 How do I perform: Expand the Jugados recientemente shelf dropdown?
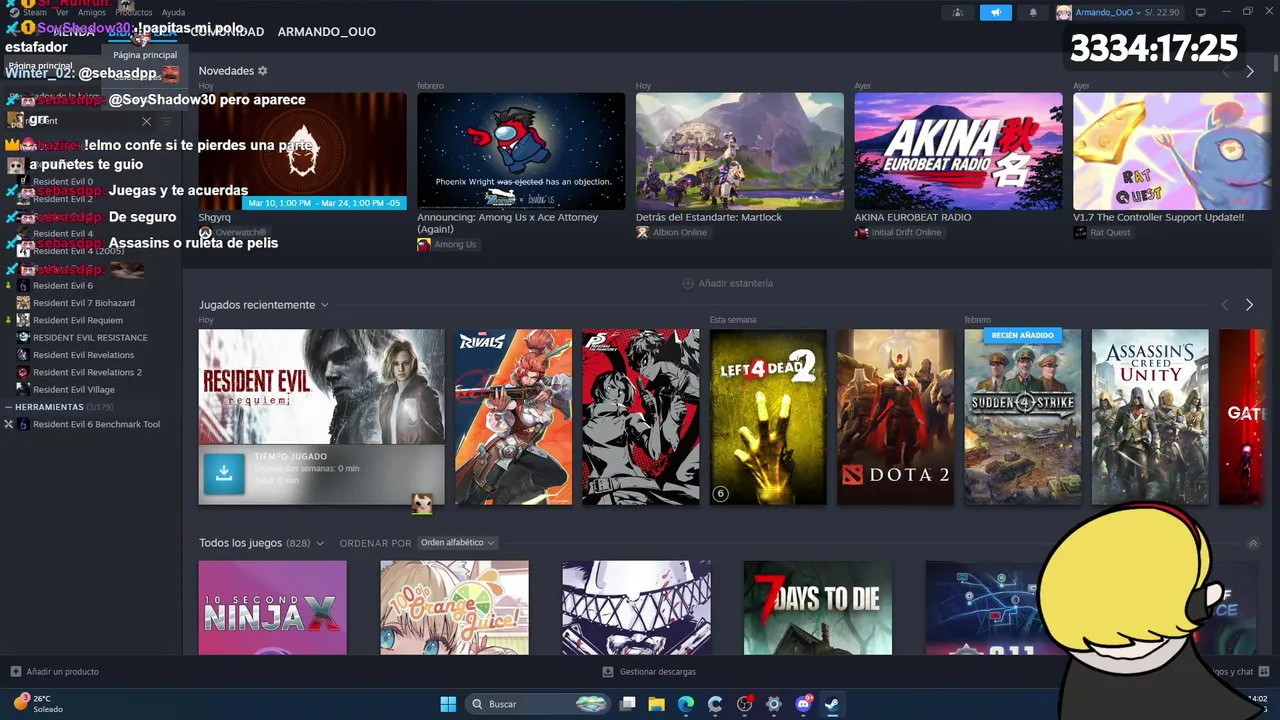[325, 305]
